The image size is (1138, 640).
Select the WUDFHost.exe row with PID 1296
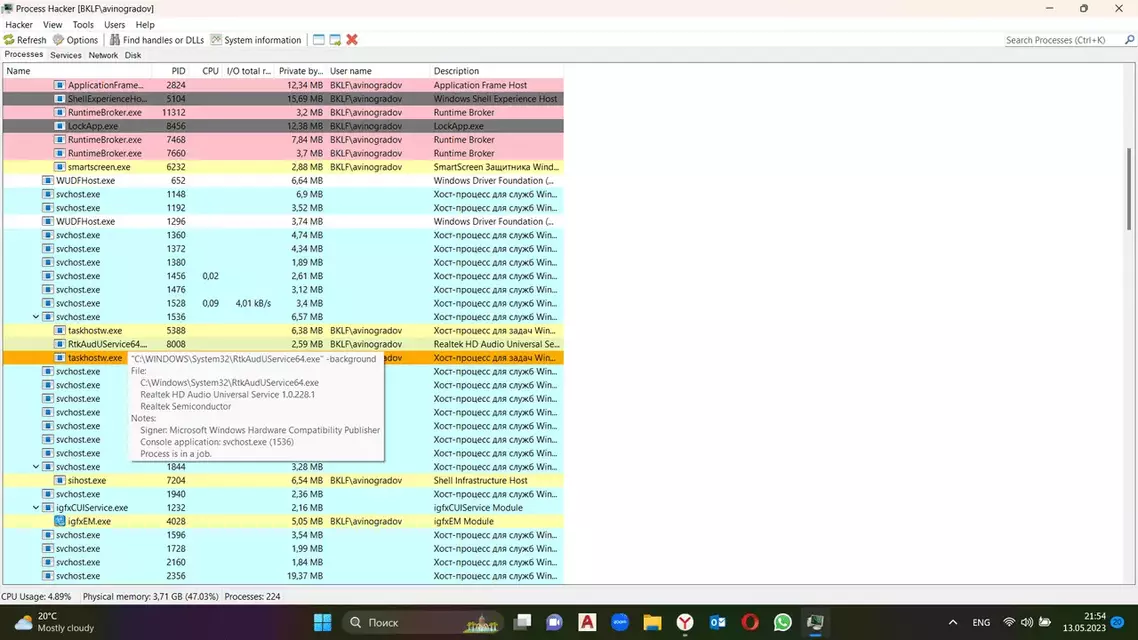pos(283,221)
